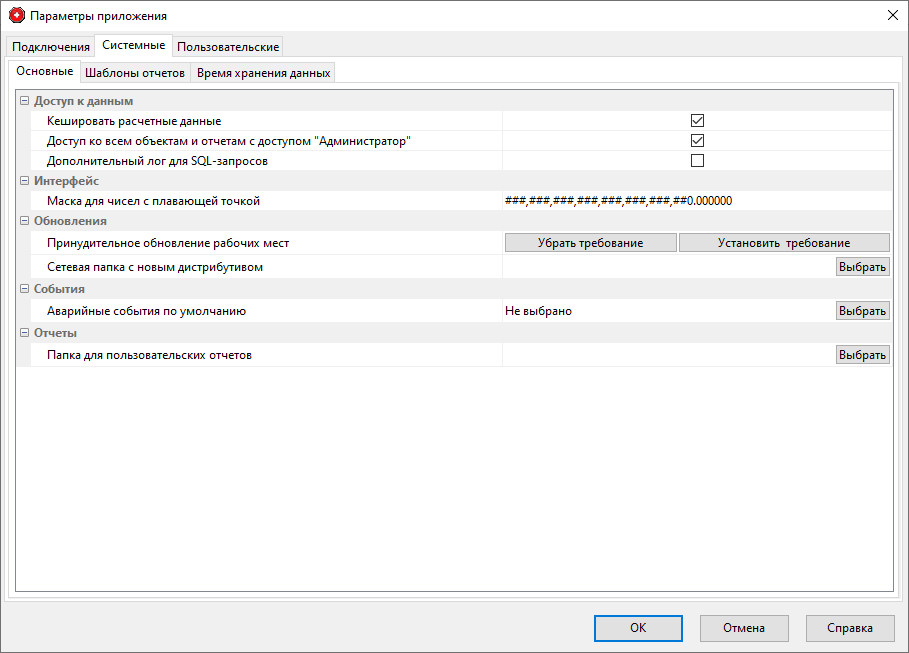The height and width of the screenshot is (653, 909).
Task: Collapse the "Обновления" group
Action: pyautogui.click(x=25, y=221)
